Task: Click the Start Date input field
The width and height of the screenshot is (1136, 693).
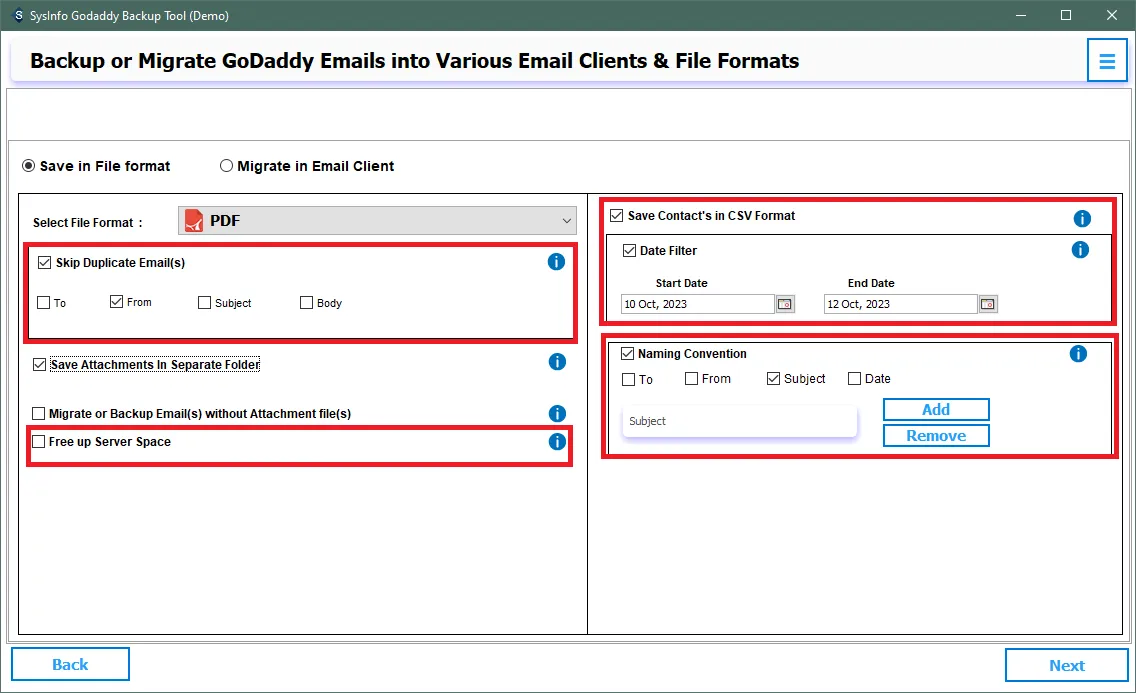Action: pos(697,304)
